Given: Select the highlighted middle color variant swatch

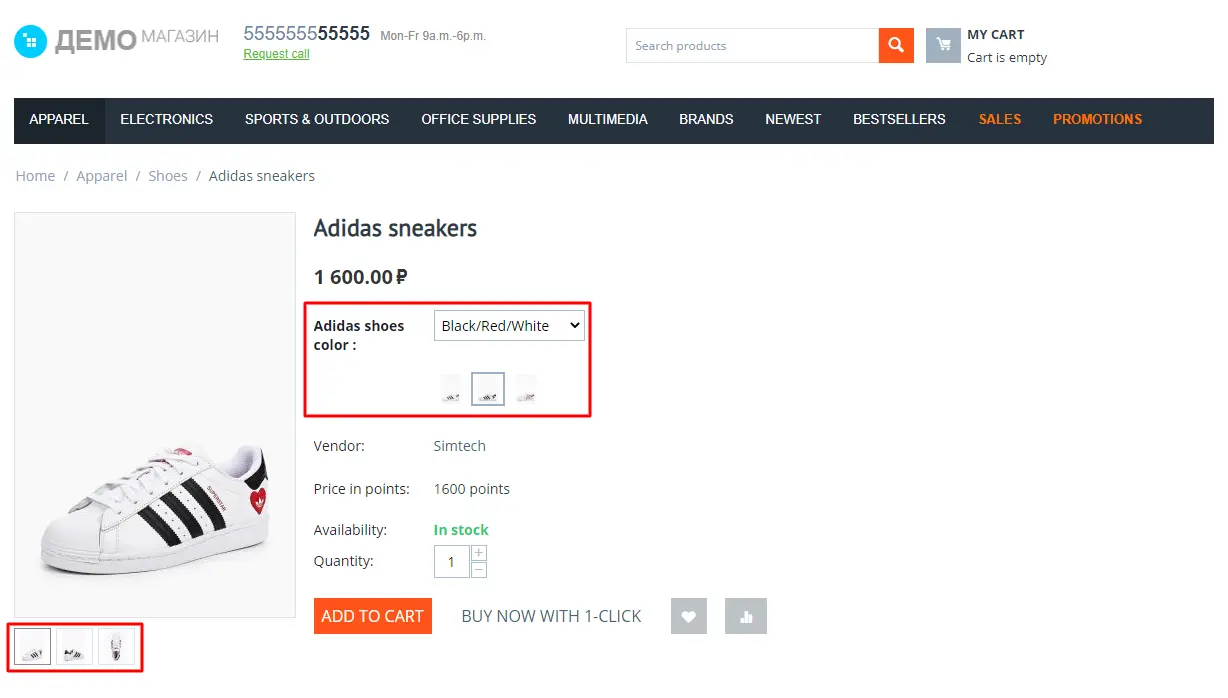Looking at the screenshot, I should (x=488, y=389).
